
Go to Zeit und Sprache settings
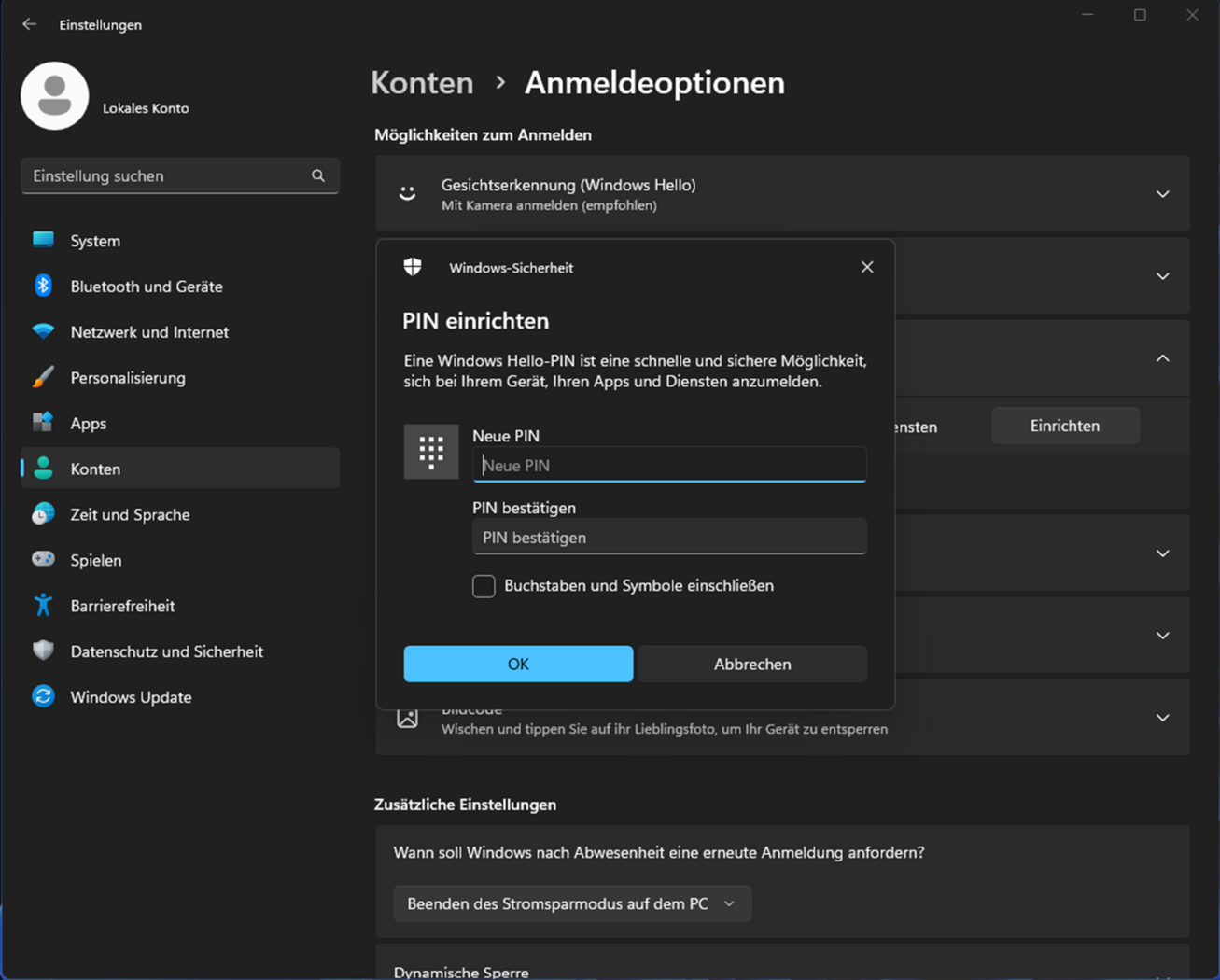point(130,514)
